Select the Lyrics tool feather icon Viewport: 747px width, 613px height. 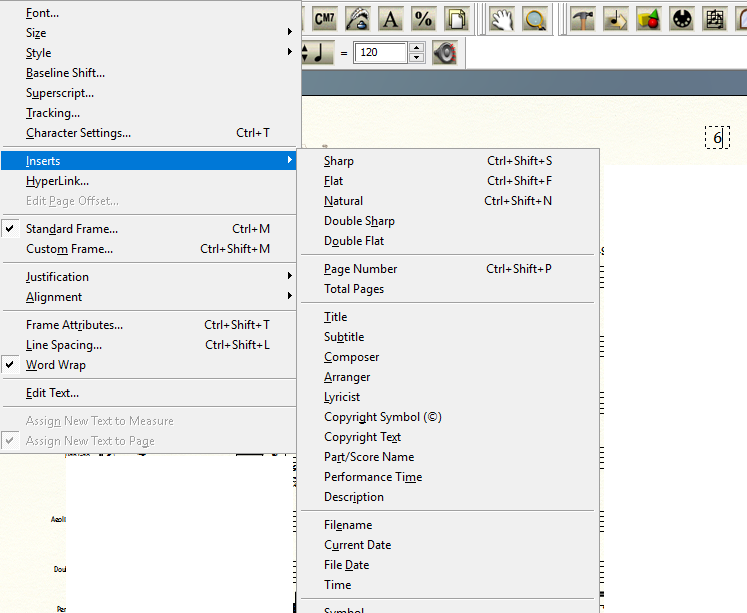[358, 18]
